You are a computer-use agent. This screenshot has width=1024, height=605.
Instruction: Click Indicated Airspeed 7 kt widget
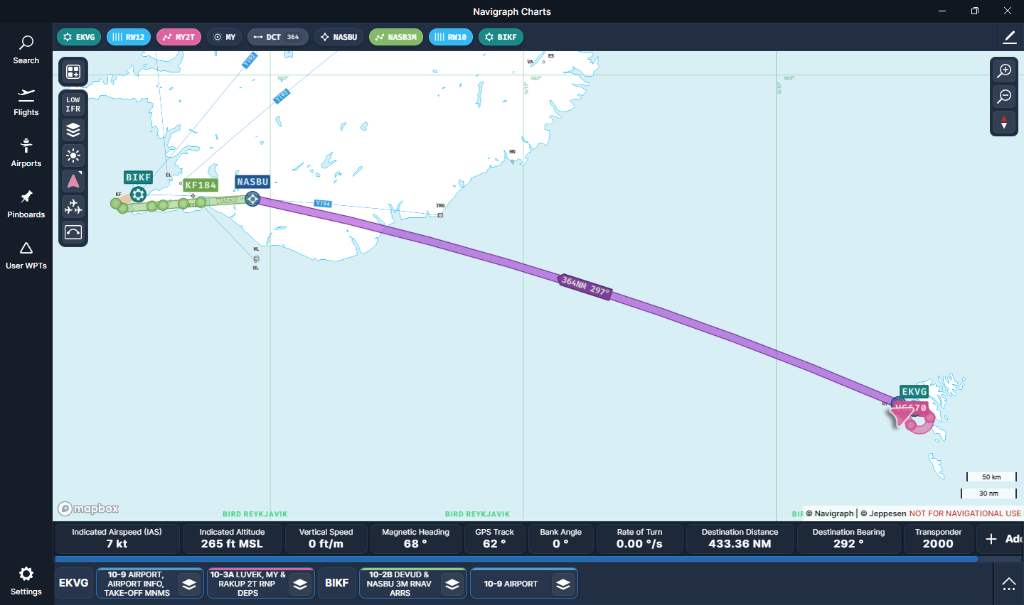point(117,538)
